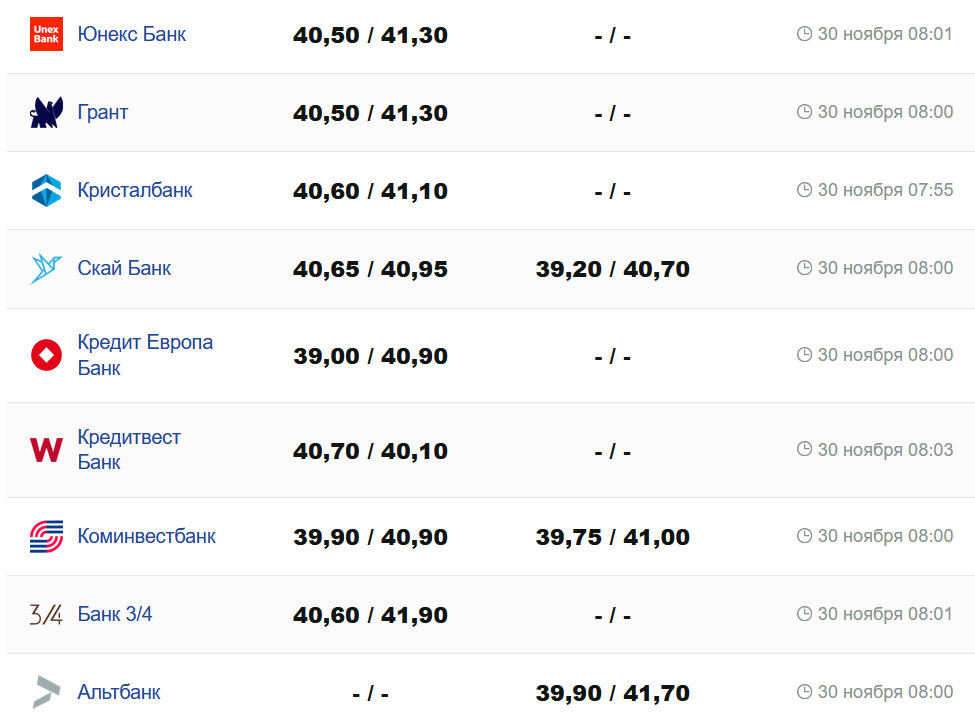Click the Кредит Европа Банк red logo
This screenshot has height=725, width=975.
click(x=46, y=355)
